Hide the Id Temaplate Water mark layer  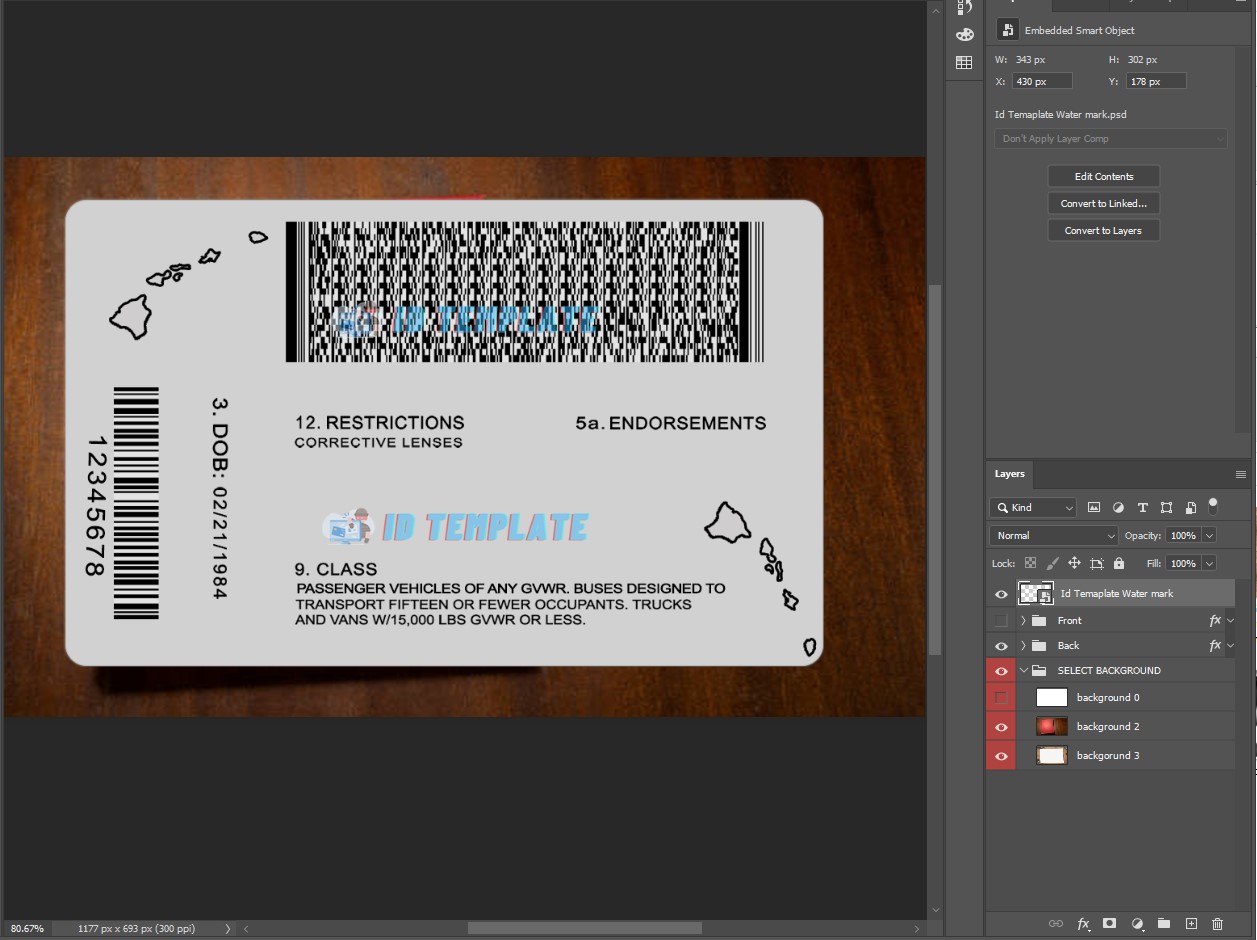point(1001,594)
